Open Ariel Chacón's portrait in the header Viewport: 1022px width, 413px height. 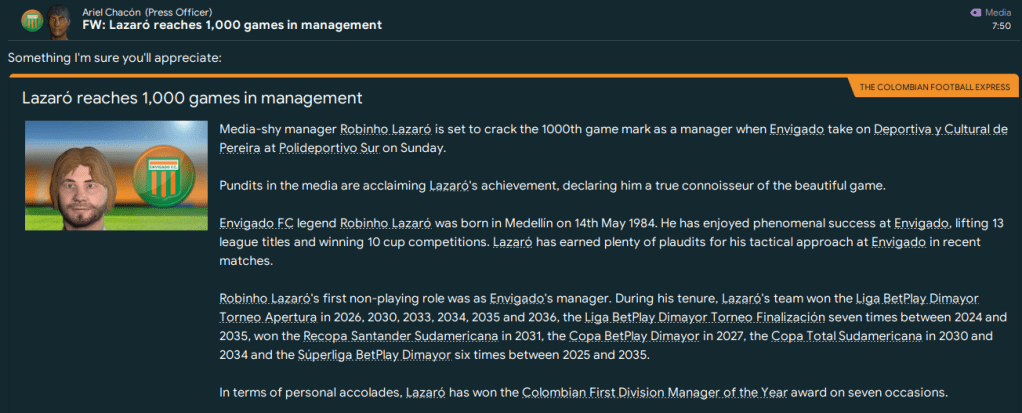pyautogui.click(x=62, y=17)
